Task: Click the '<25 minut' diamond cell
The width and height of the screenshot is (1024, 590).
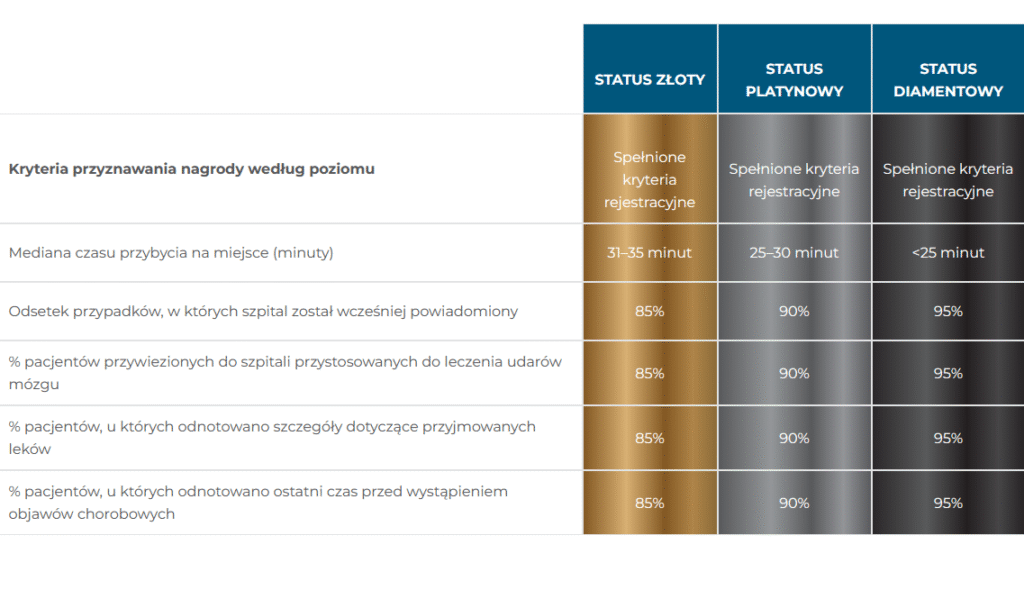Action: coord(947,253)
